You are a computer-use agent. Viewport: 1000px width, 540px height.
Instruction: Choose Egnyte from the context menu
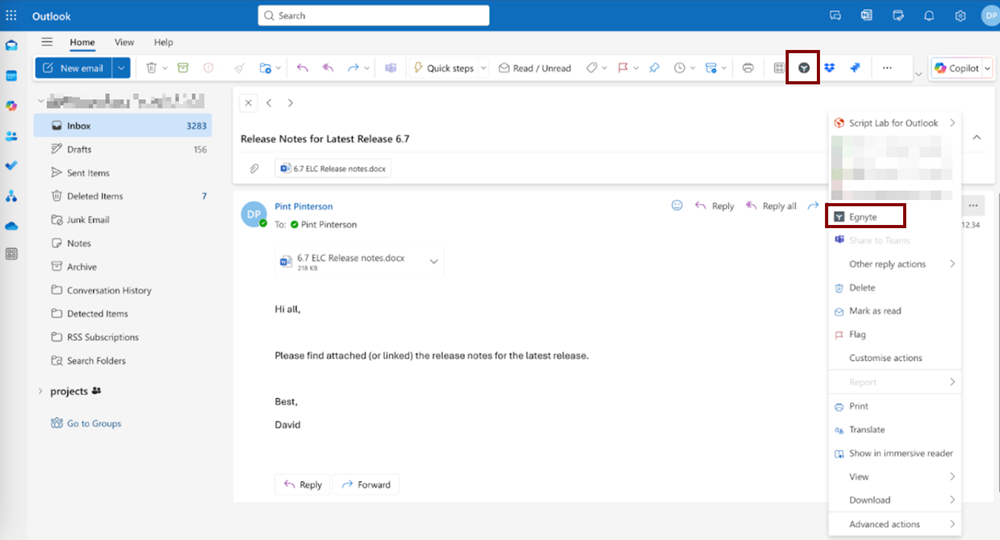pyautogui.click(x=863, y=216)
